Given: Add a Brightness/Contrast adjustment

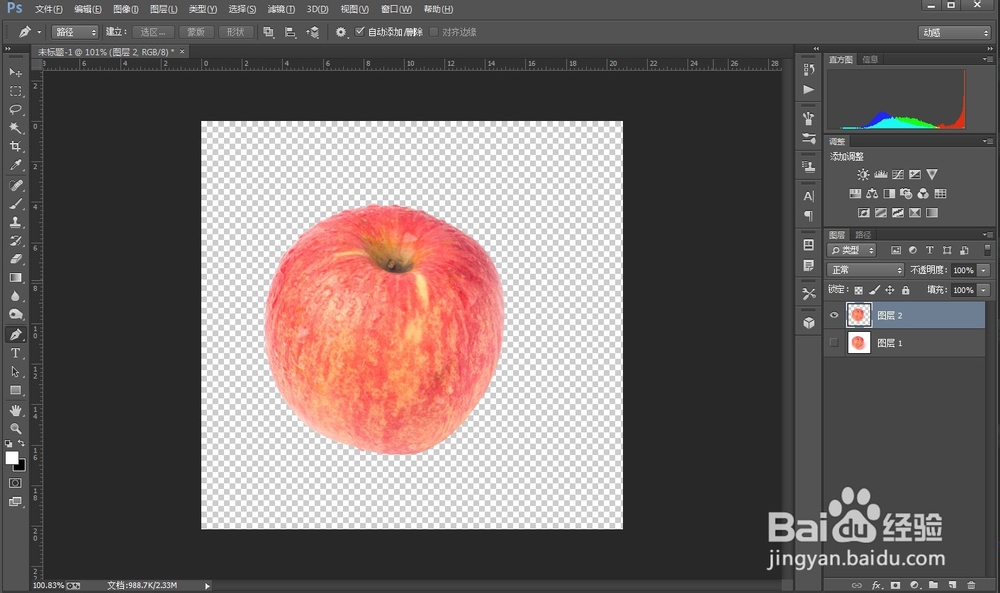Looking at the screenshot, I should point(863,174).
